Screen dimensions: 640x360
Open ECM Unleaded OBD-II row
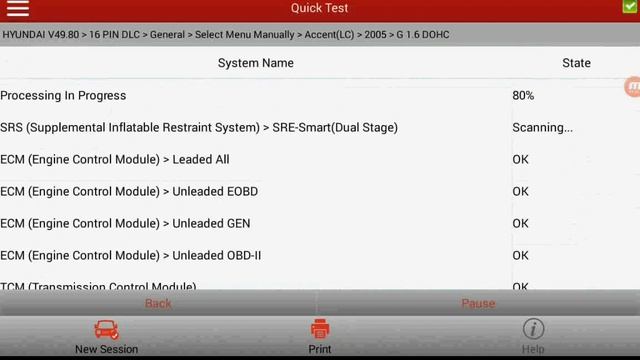coord(320,256)
